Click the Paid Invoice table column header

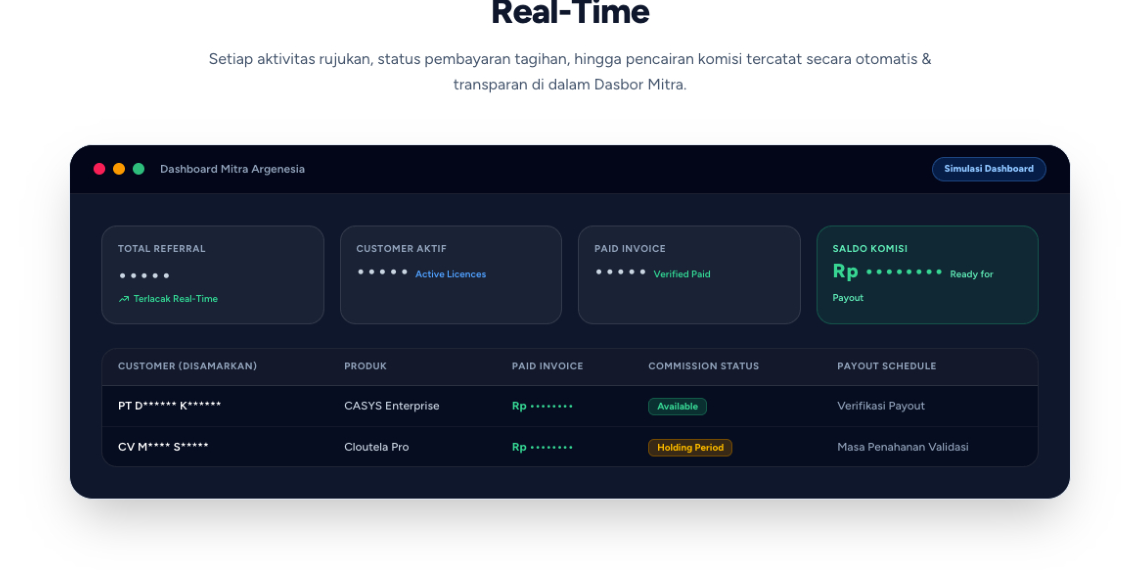[548, 367]
